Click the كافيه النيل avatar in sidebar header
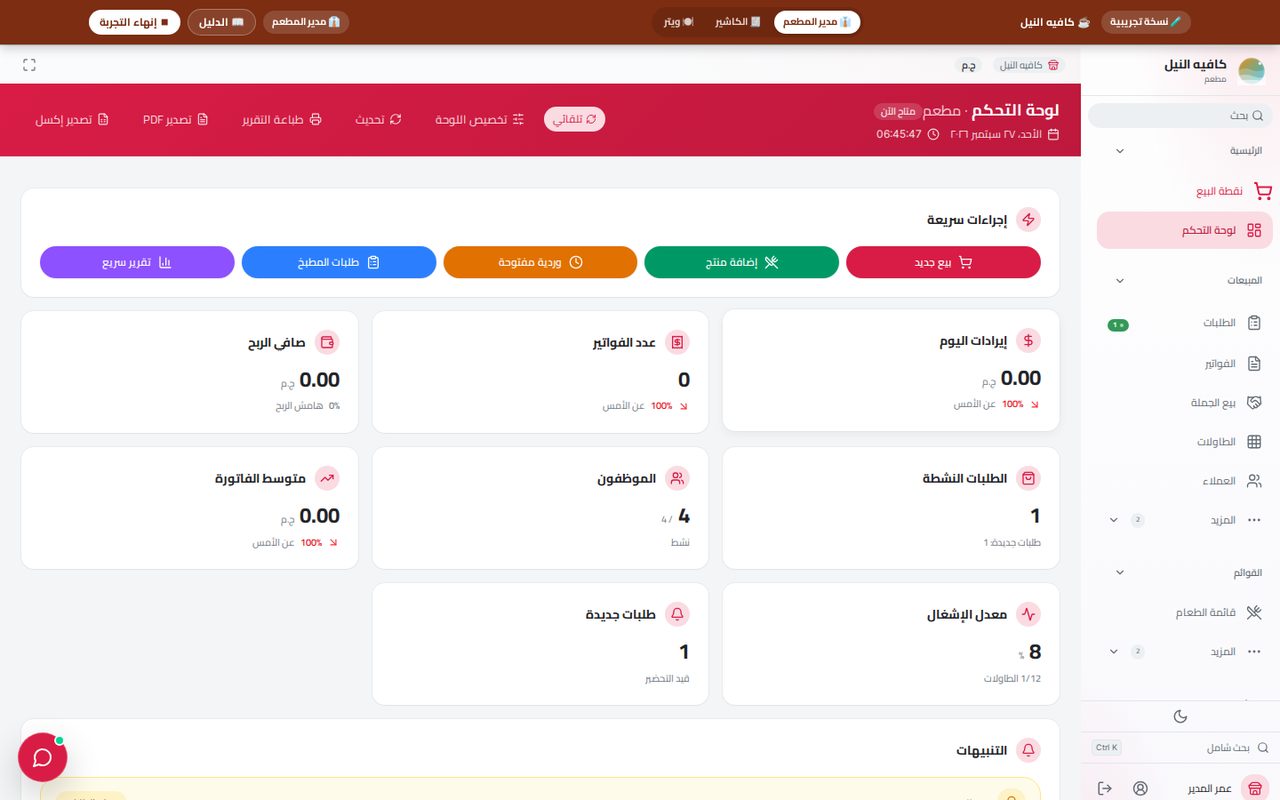The height and width of the screenshot is (800, 1280). point(1252,71)
